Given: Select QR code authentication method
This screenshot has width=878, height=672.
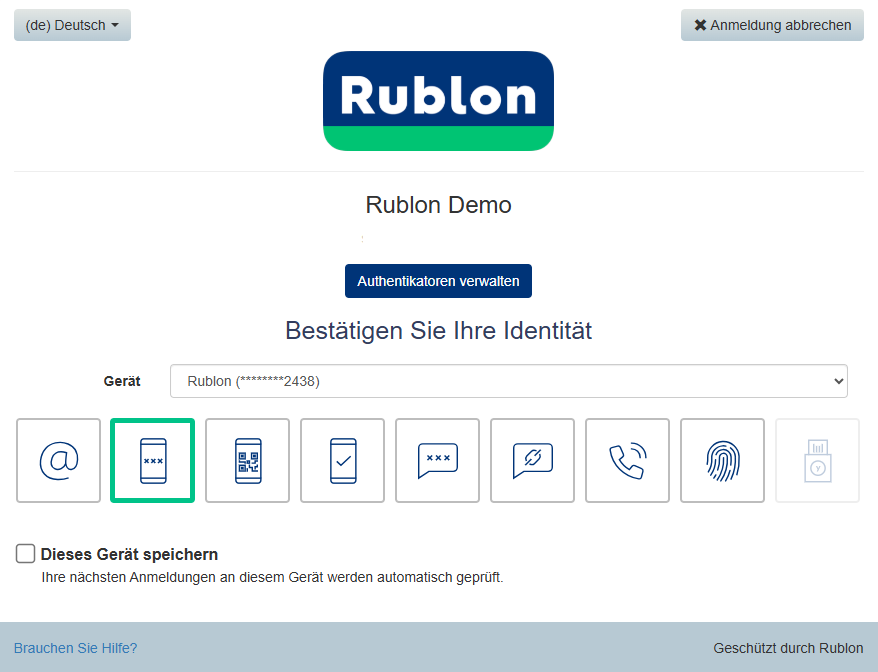Looking at the screenshot, I should [248, 460].
